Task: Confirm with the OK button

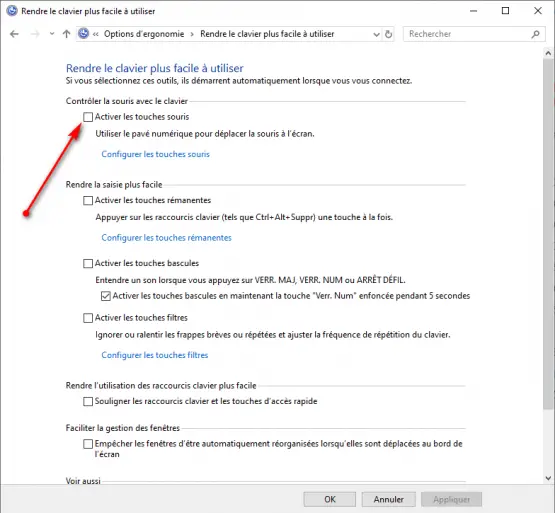Action: pyautogui.click(x=330, y=499)
